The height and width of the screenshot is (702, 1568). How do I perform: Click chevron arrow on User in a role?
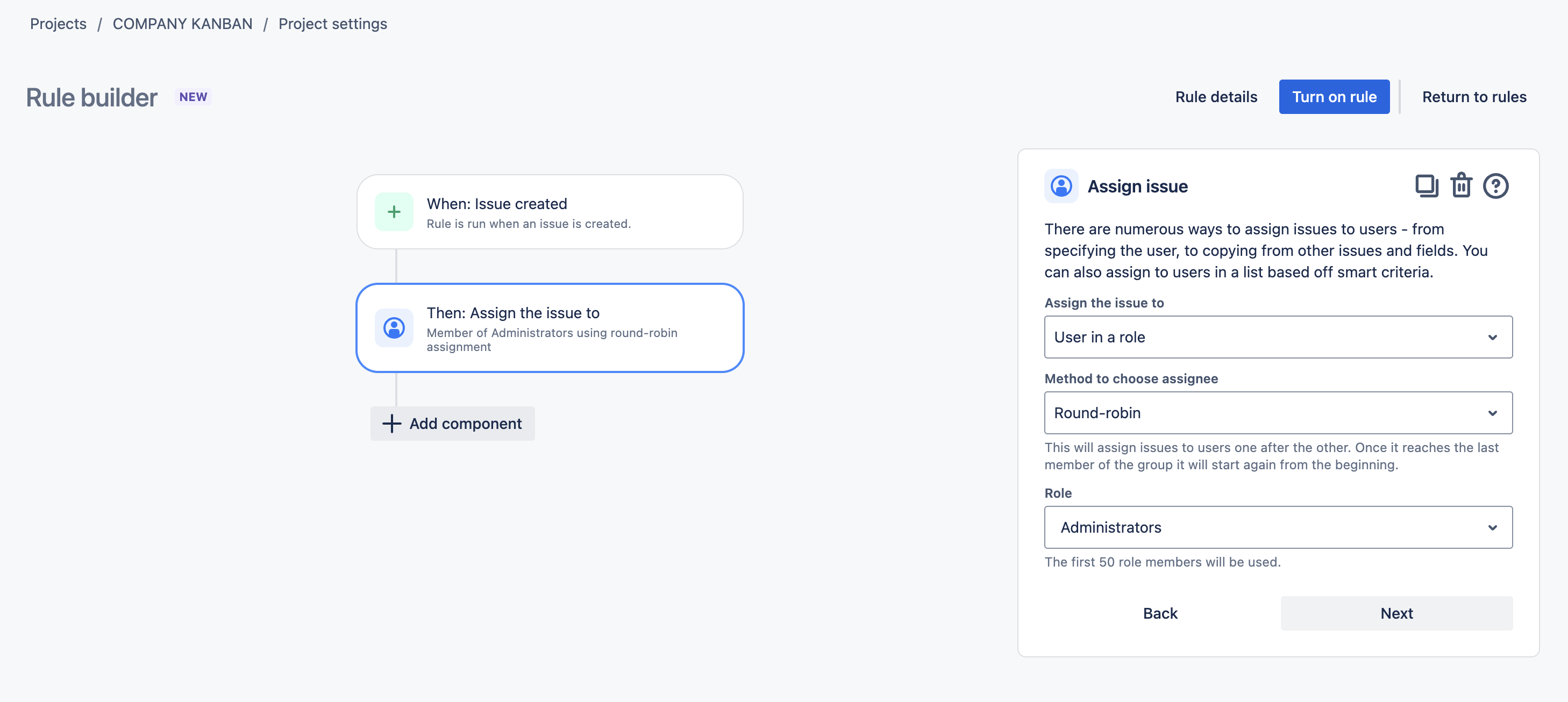[1492, 337]
